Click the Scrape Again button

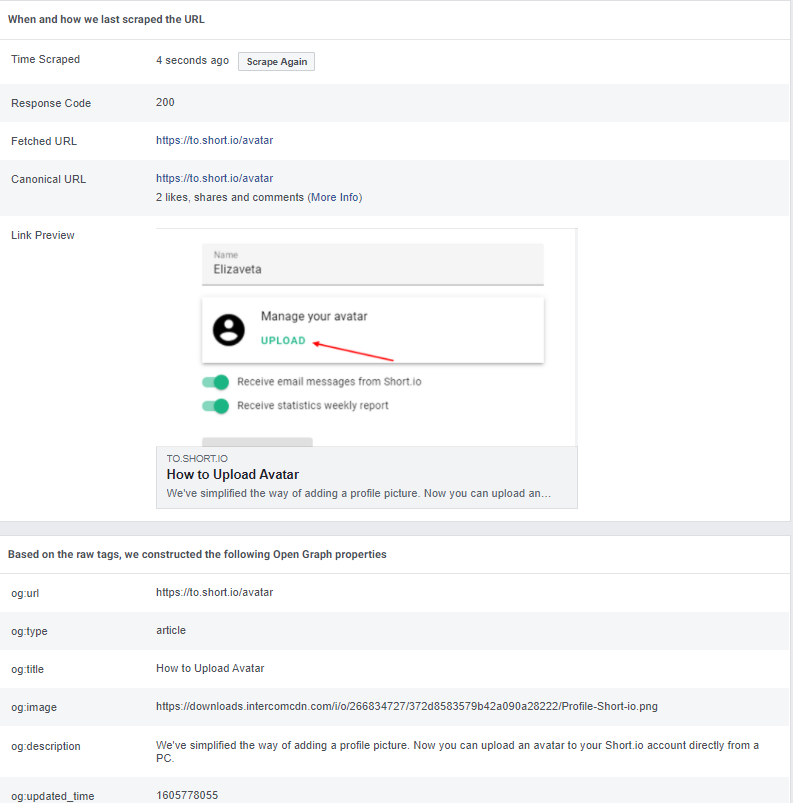pyautogui.click(x=276, y=61)
